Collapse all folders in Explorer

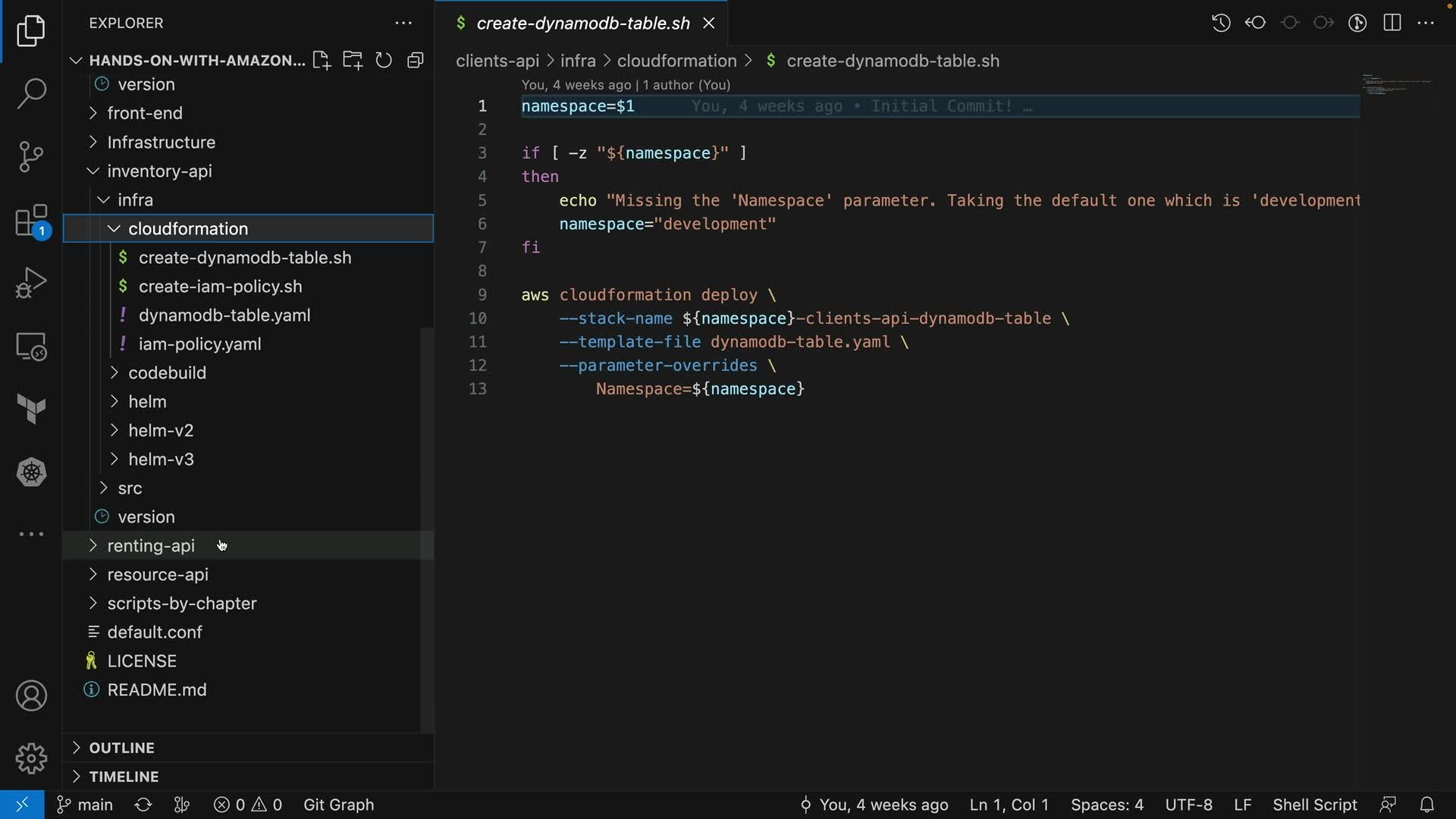(x=415, y=61)
